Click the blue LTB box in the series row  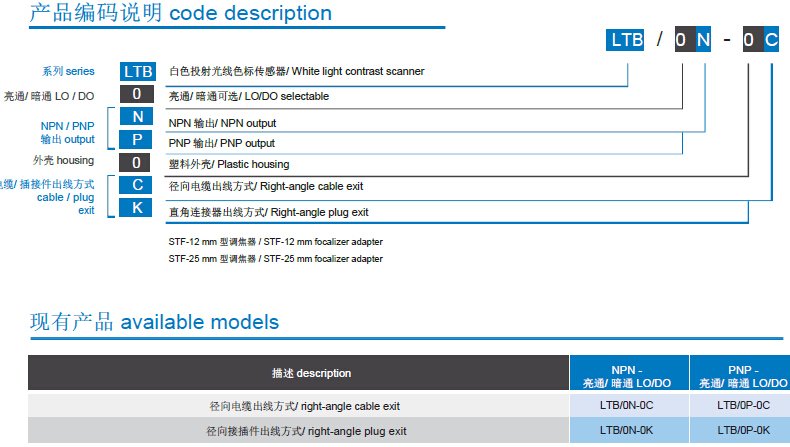point(137,72)
